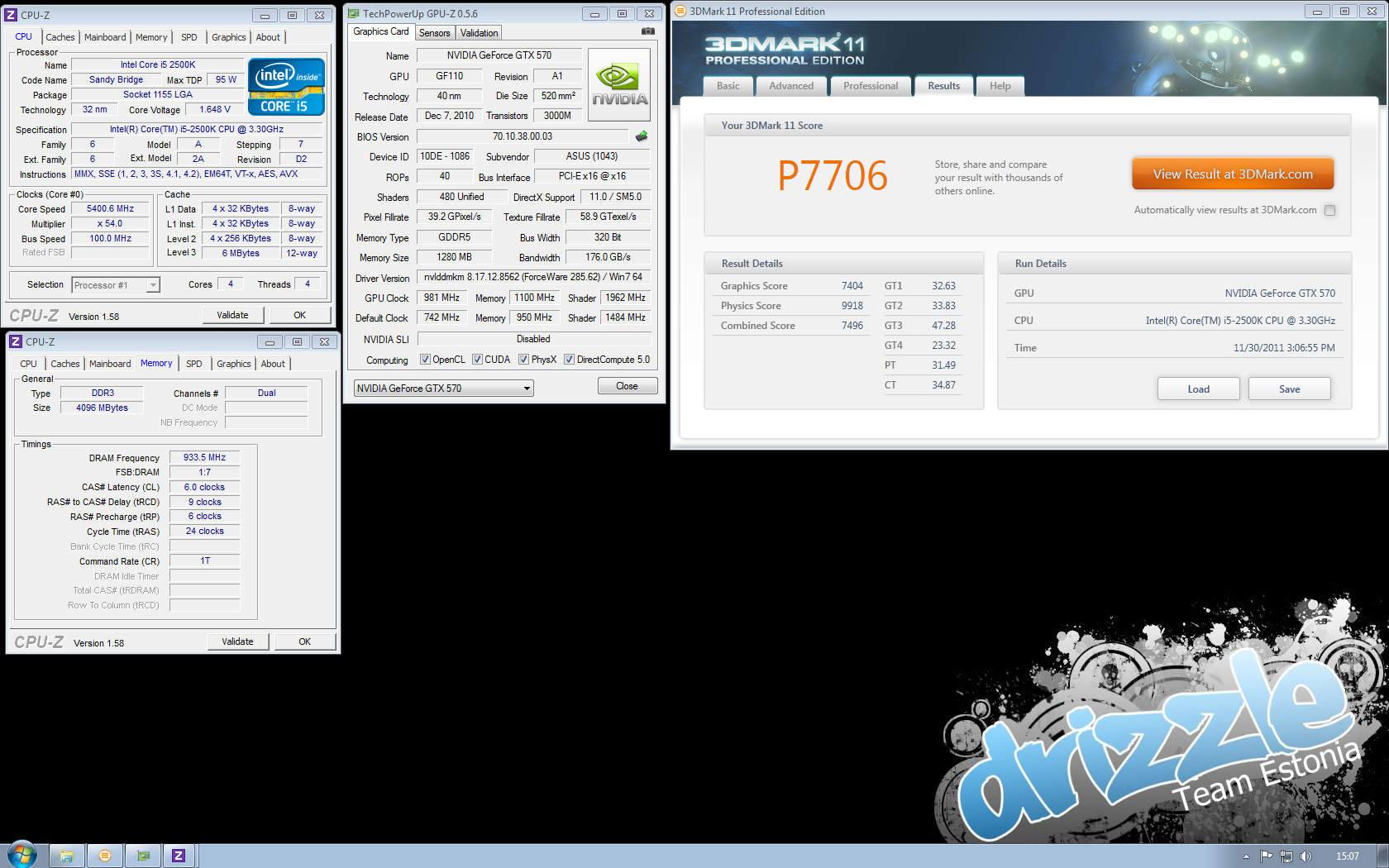
Task: Click the CPU-Z title bar icon of the top window
Action: pos(11,15)
